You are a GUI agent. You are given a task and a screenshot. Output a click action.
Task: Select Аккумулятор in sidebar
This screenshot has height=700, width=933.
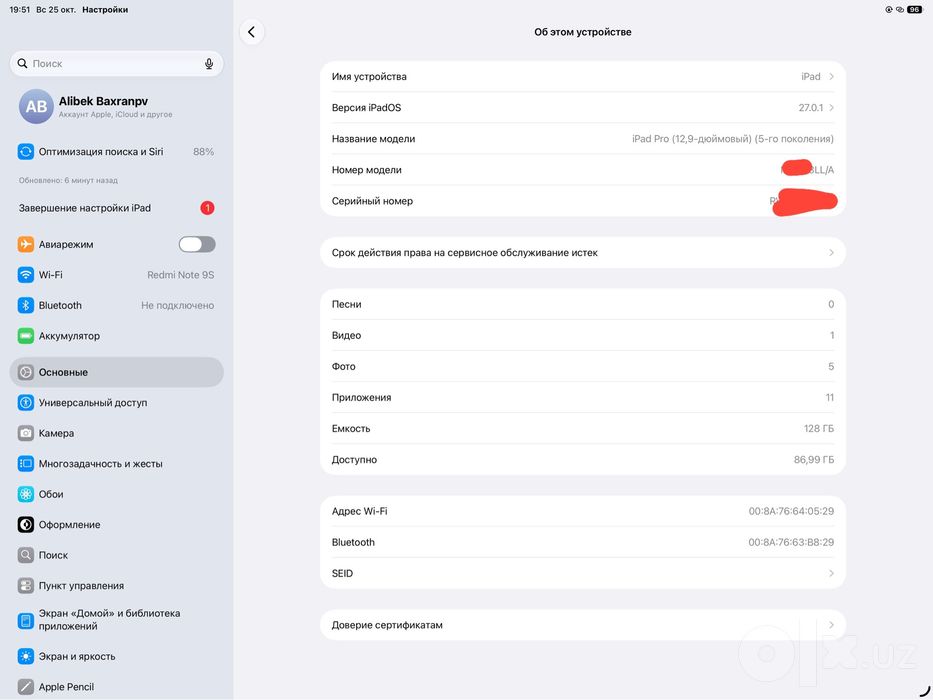[x=117, y=336]
